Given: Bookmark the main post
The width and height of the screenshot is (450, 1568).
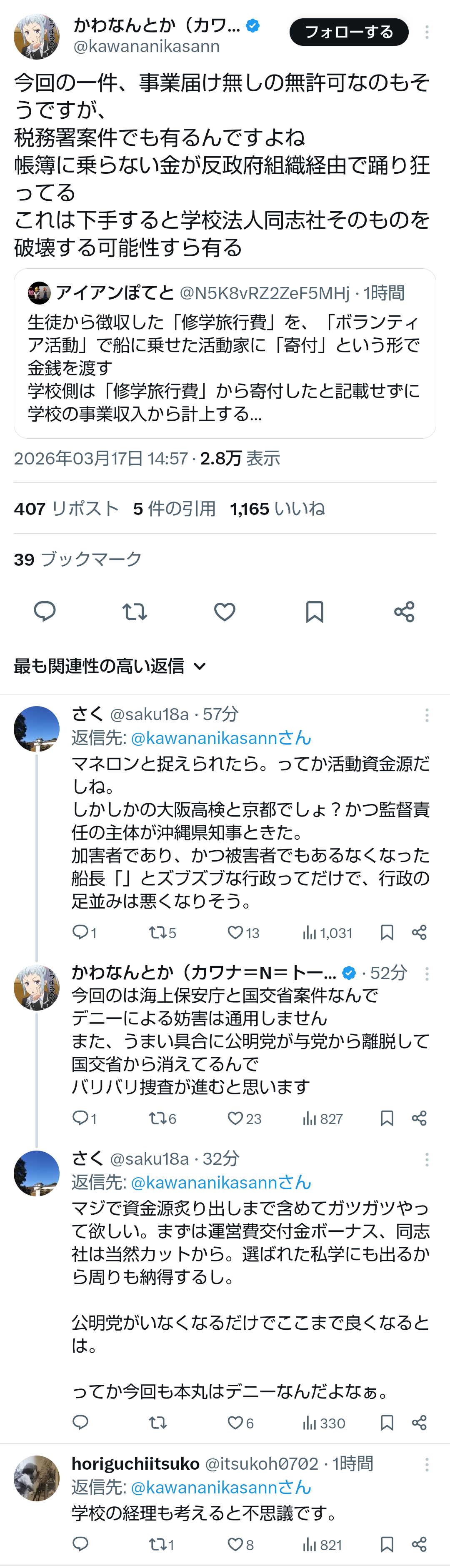Looking at the screenshot, I should pyautogui.click(x=314, y=611).
